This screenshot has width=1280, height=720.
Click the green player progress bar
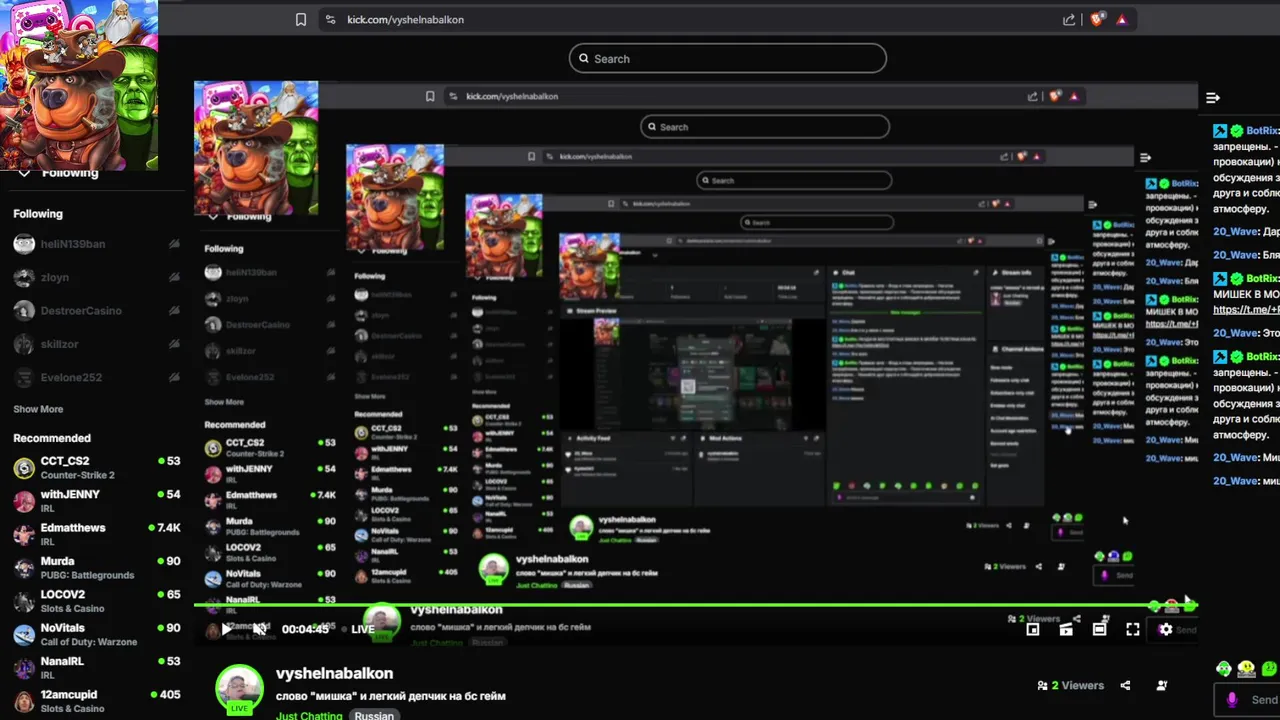tap(695, 605)
